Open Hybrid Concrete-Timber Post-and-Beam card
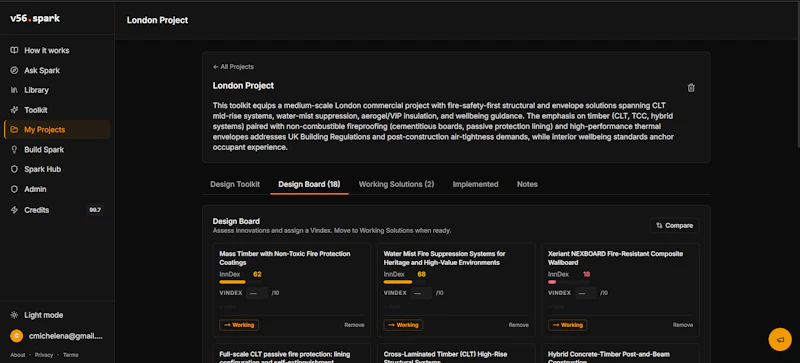Viewport: 800px width, 363px height. pyautogui.click(x=620, y=353)
